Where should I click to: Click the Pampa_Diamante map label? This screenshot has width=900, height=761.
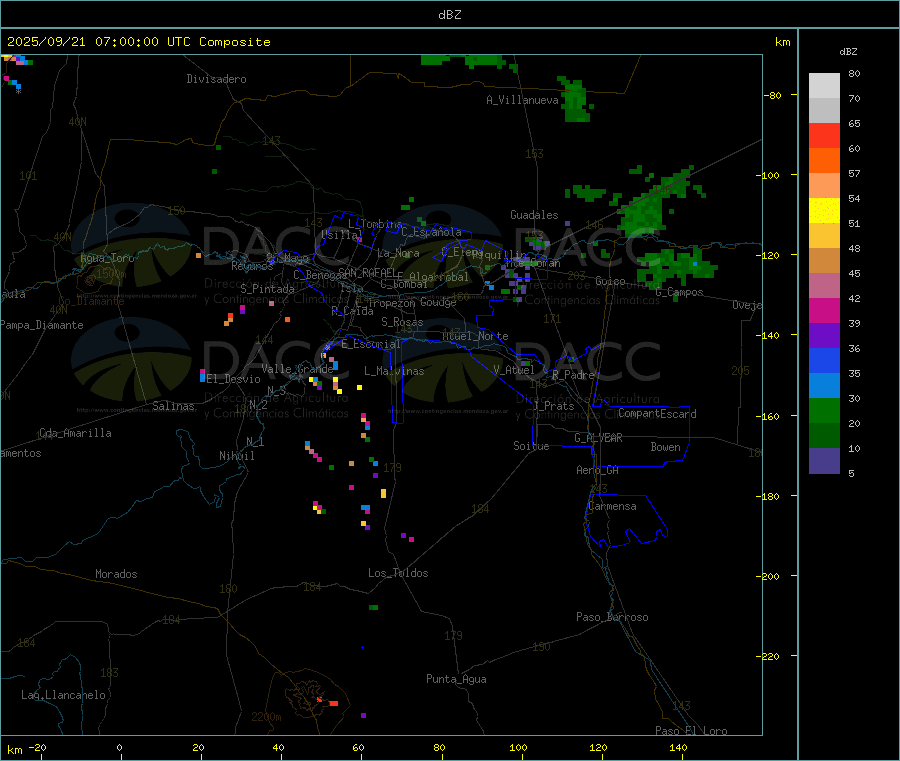click(41, 325)
